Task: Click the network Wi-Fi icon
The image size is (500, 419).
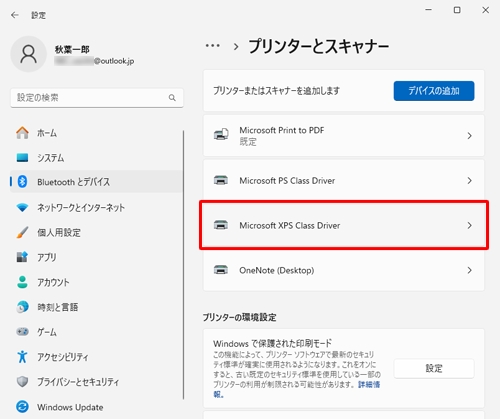Action: click(x=22, y=208)
